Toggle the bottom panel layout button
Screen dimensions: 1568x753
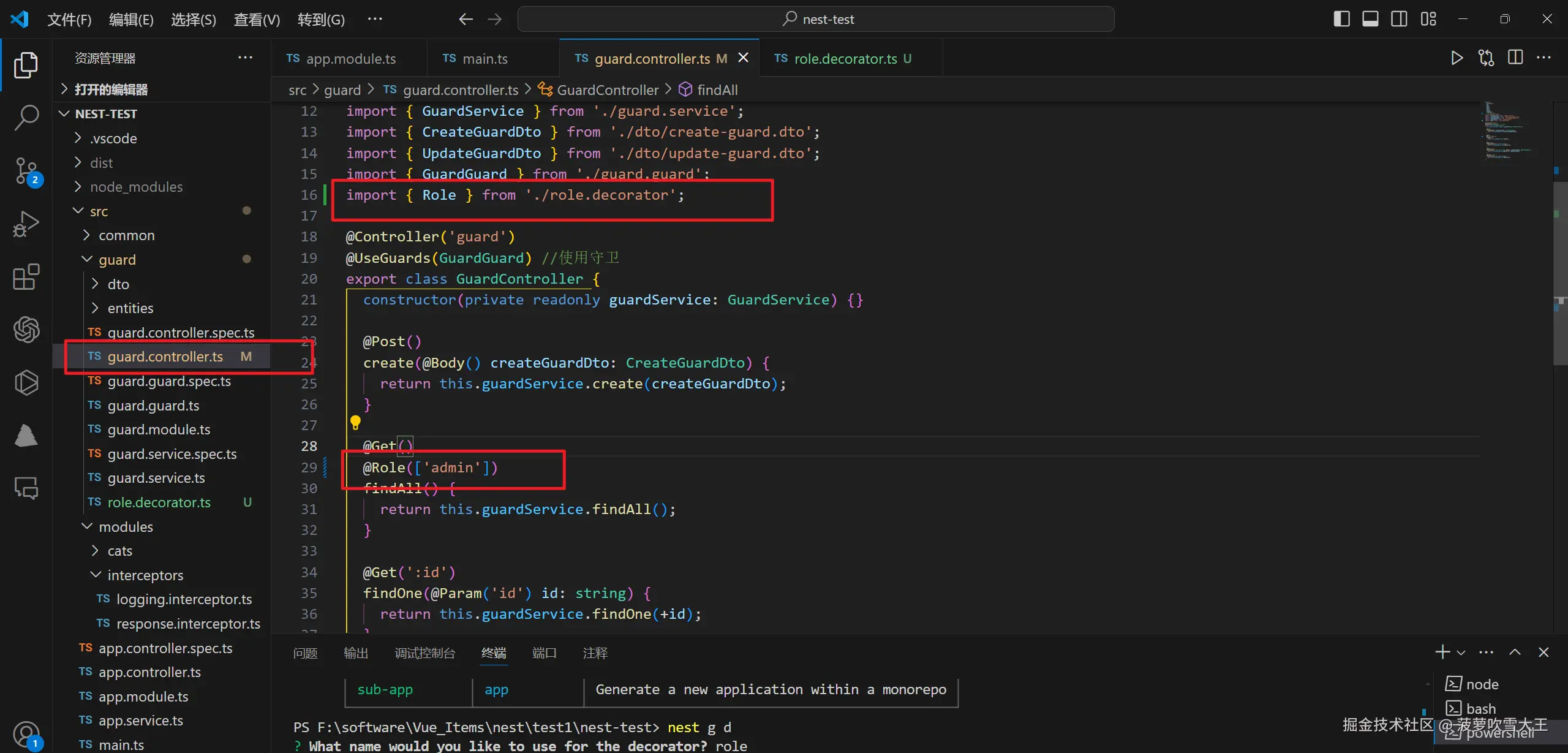(1370, 19)
